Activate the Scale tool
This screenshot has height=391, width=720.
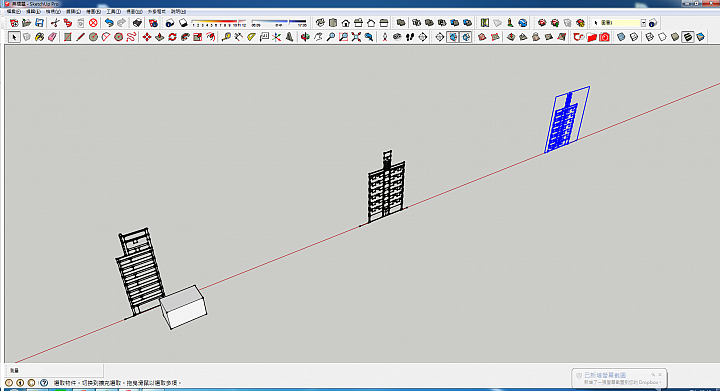[x=198, y=37]
